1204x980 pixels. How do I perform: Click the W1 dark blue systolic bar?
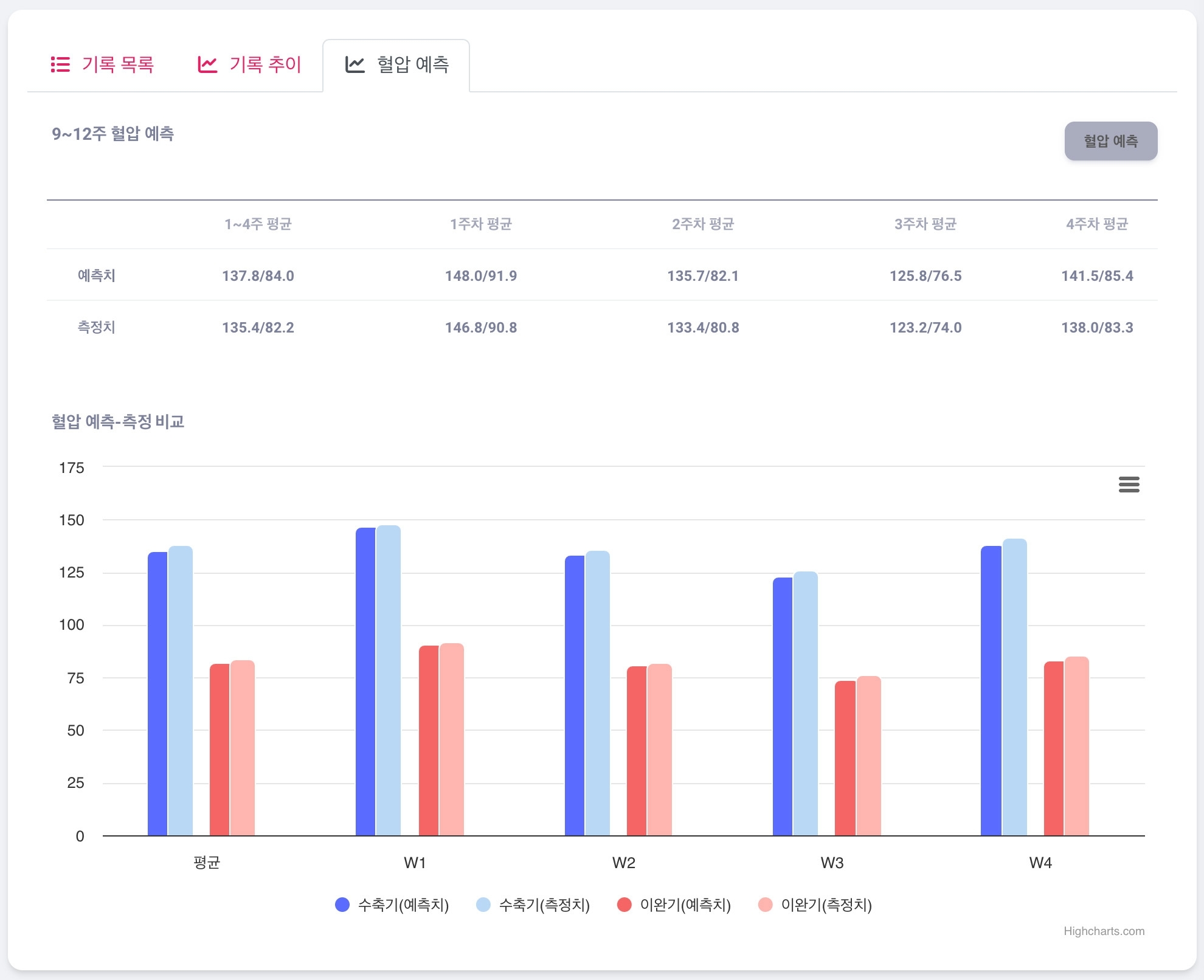365,681
